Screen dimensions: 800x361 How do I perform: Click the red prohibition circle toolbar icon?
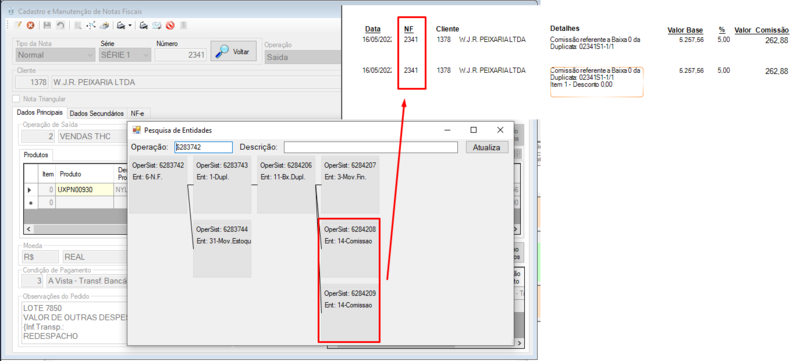[170, 25]
